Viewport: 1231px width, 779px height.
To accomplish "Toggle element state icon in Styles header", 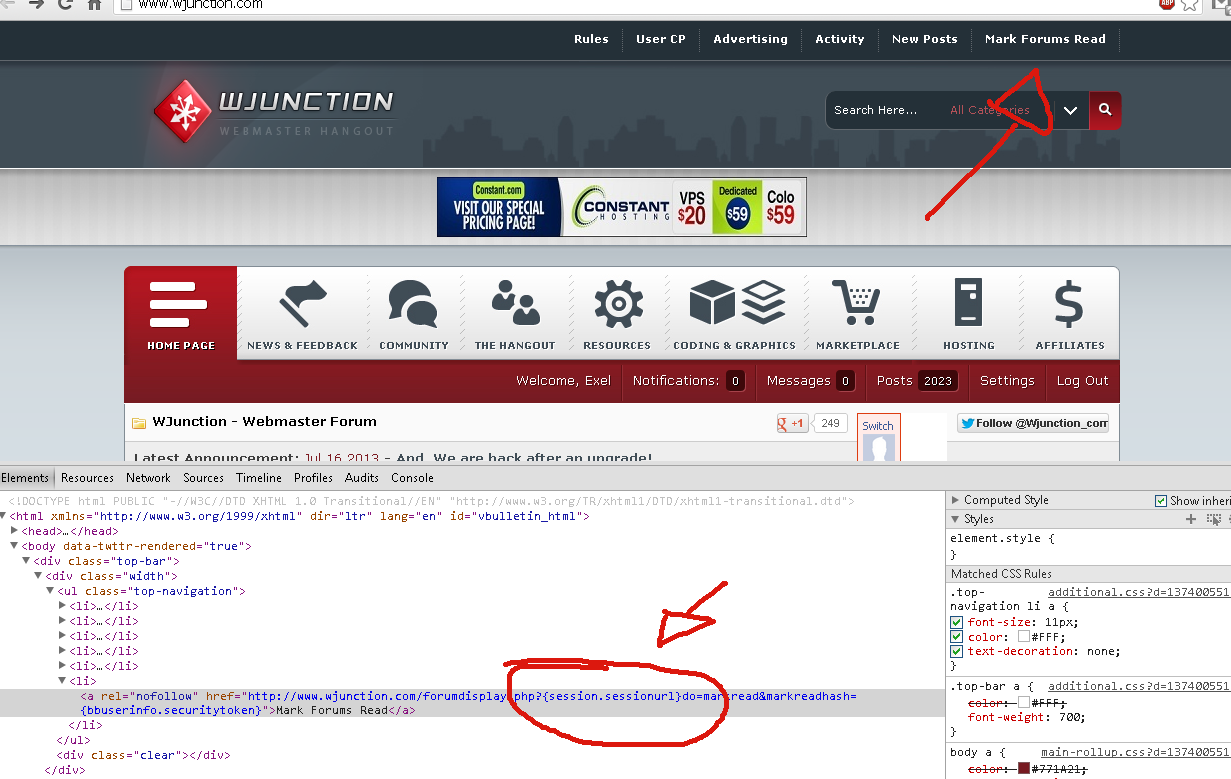I will 1214,519.
